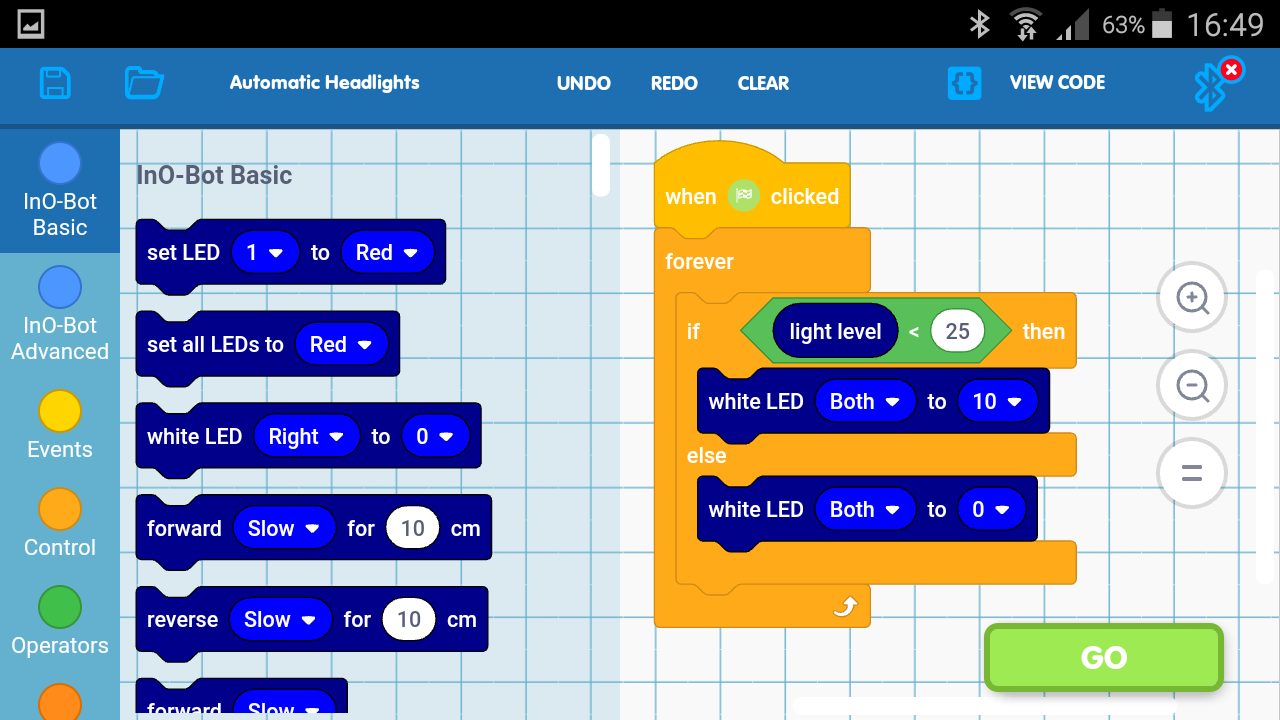Image resolution: width=1280 pixels, height=720 pixels.
Task: Undo the last action
Action: (x=584, y=83)
